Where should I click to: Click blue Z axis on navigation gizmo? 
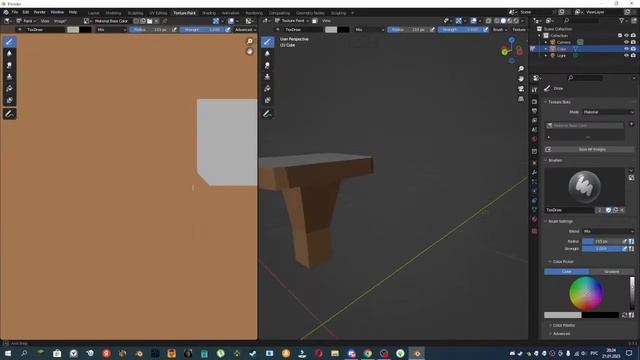(511, 40)
